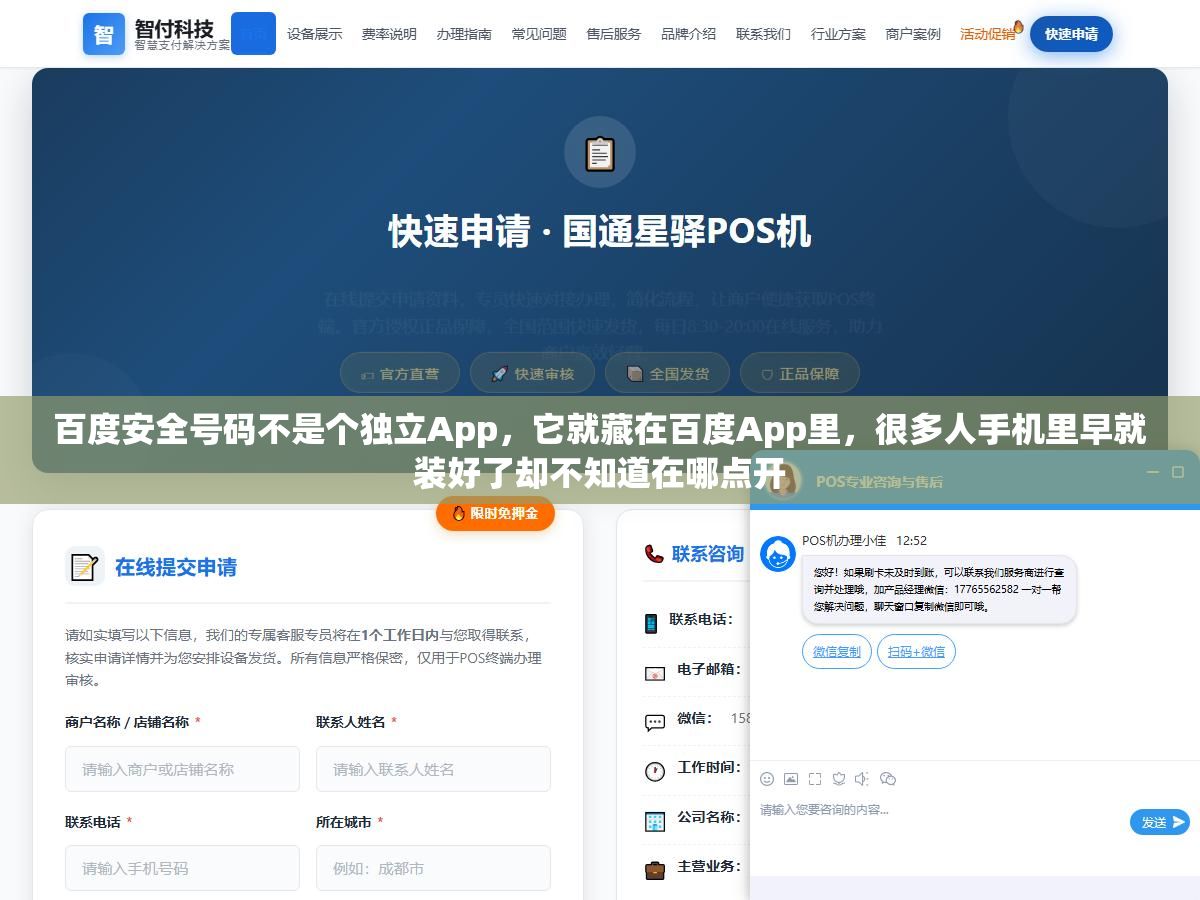The image size is (1200, 900).
Task: Open the 售后服务 menu item
Action: click(614, 34)
